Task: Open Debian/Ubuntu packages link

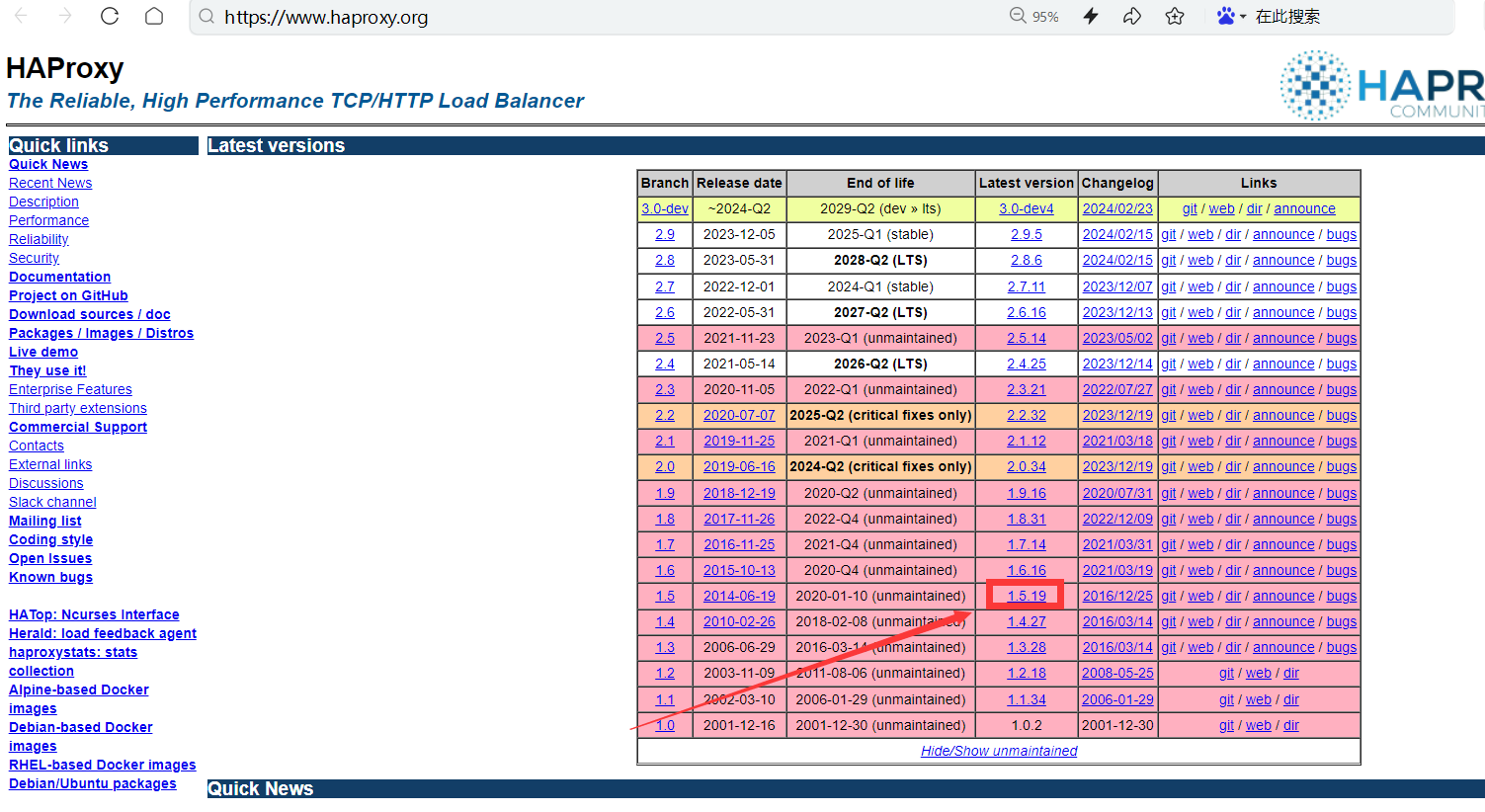Action: click(x=93, y=783)
